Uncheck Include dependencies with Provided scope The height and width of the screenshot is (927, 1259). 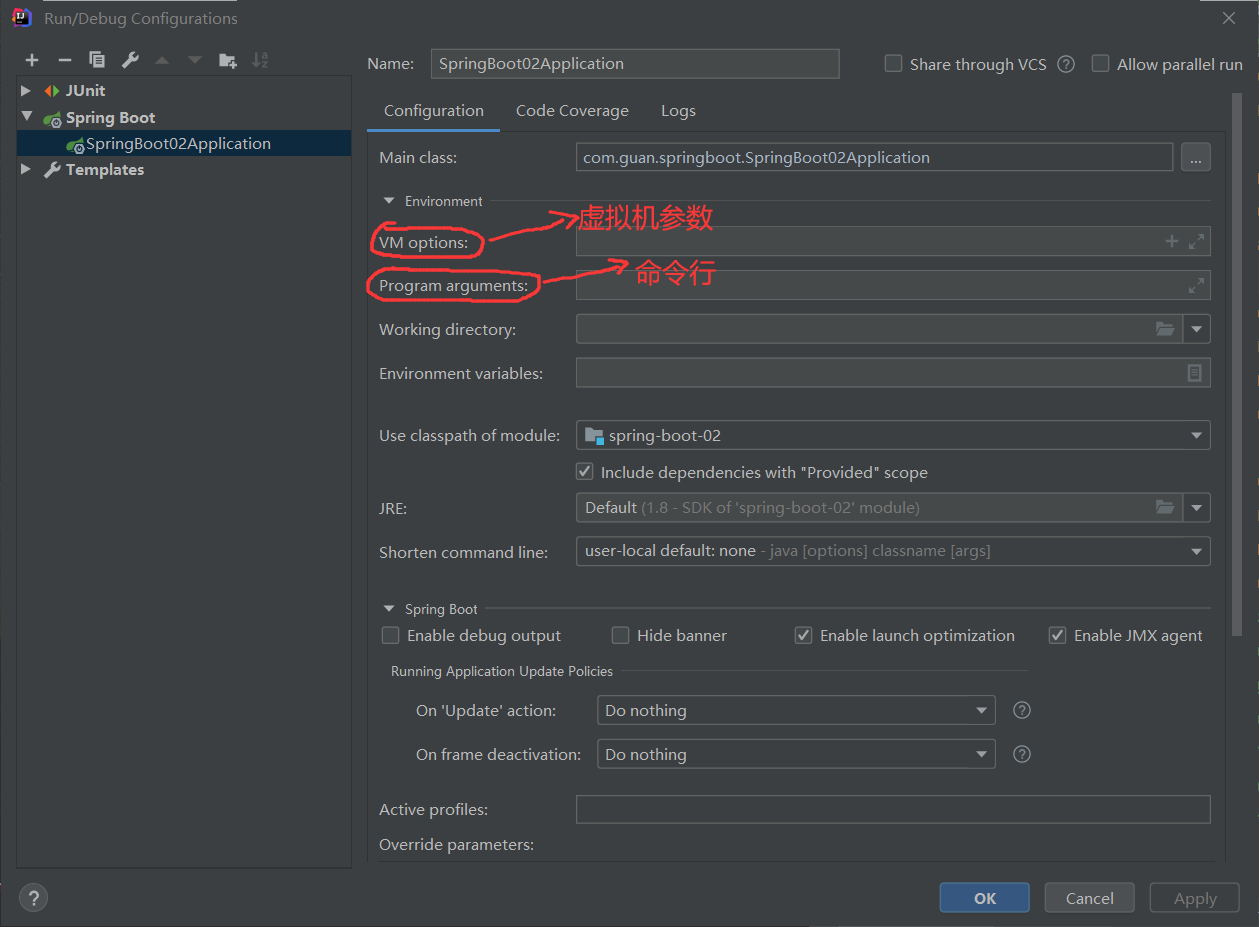coord(585,471)
